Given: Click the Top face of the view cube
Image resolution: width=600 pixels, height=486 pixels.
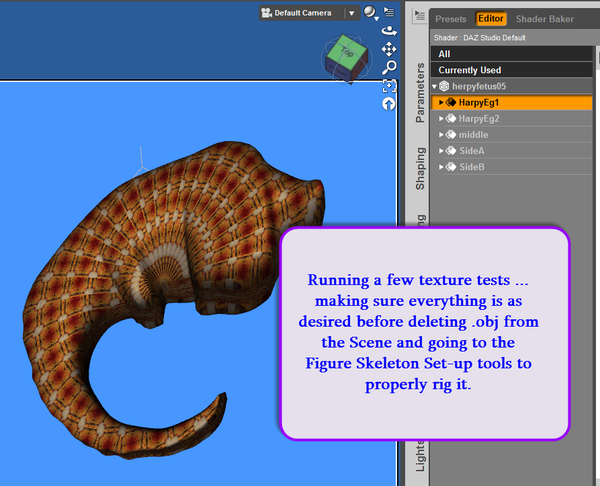Looking at the screenshot, I should click(347, 51).
